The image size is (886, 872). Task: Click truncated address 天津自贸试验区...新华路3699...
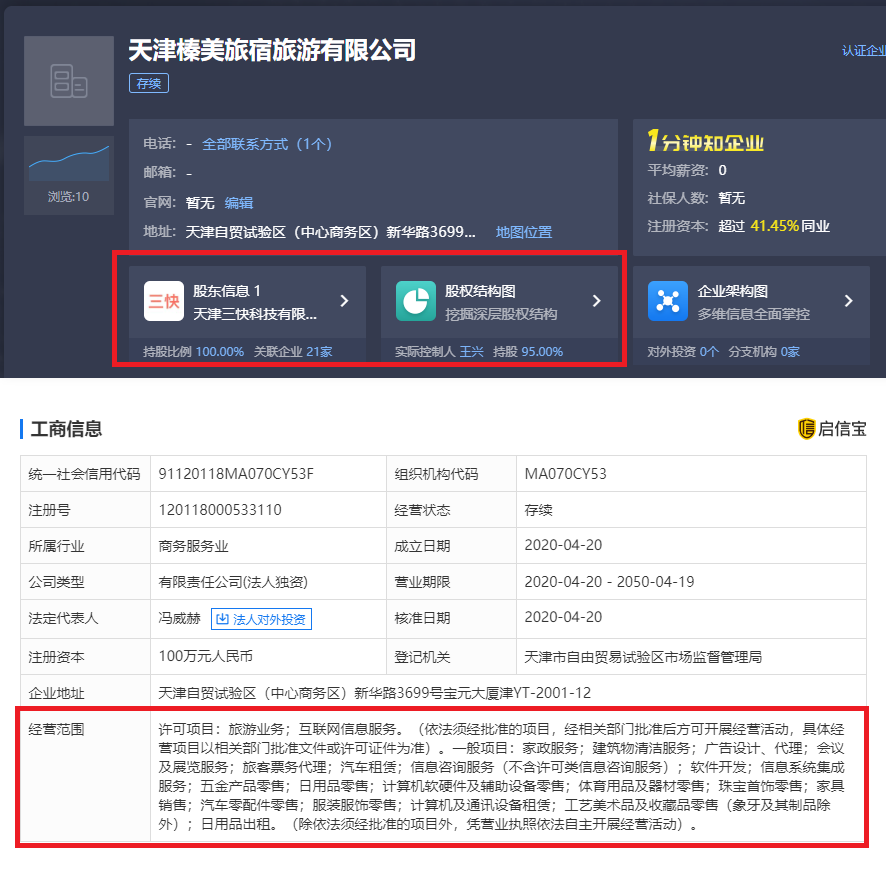click(331, 232)
